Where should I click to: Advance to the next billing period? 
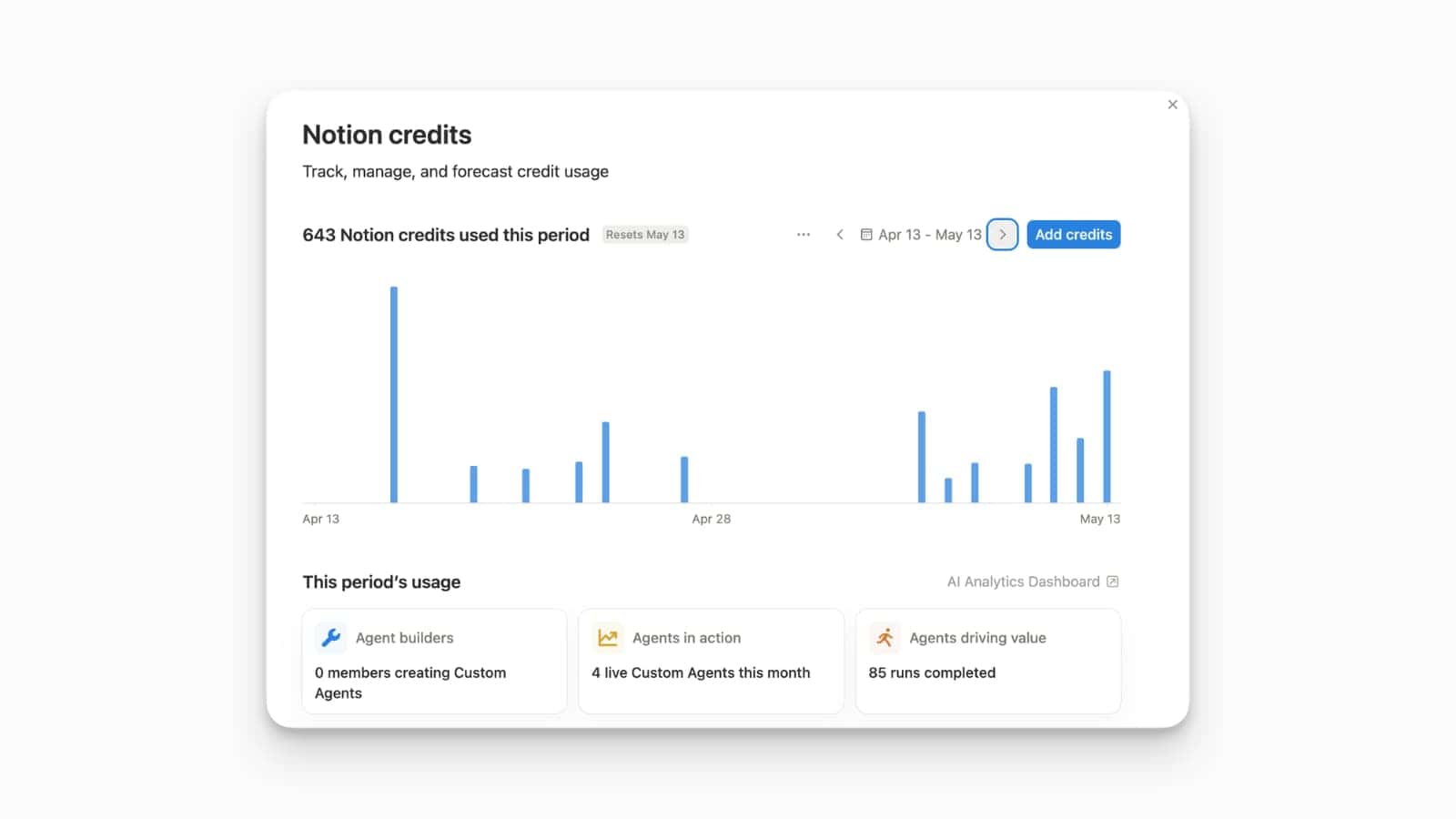click(x=1002, y=235)
